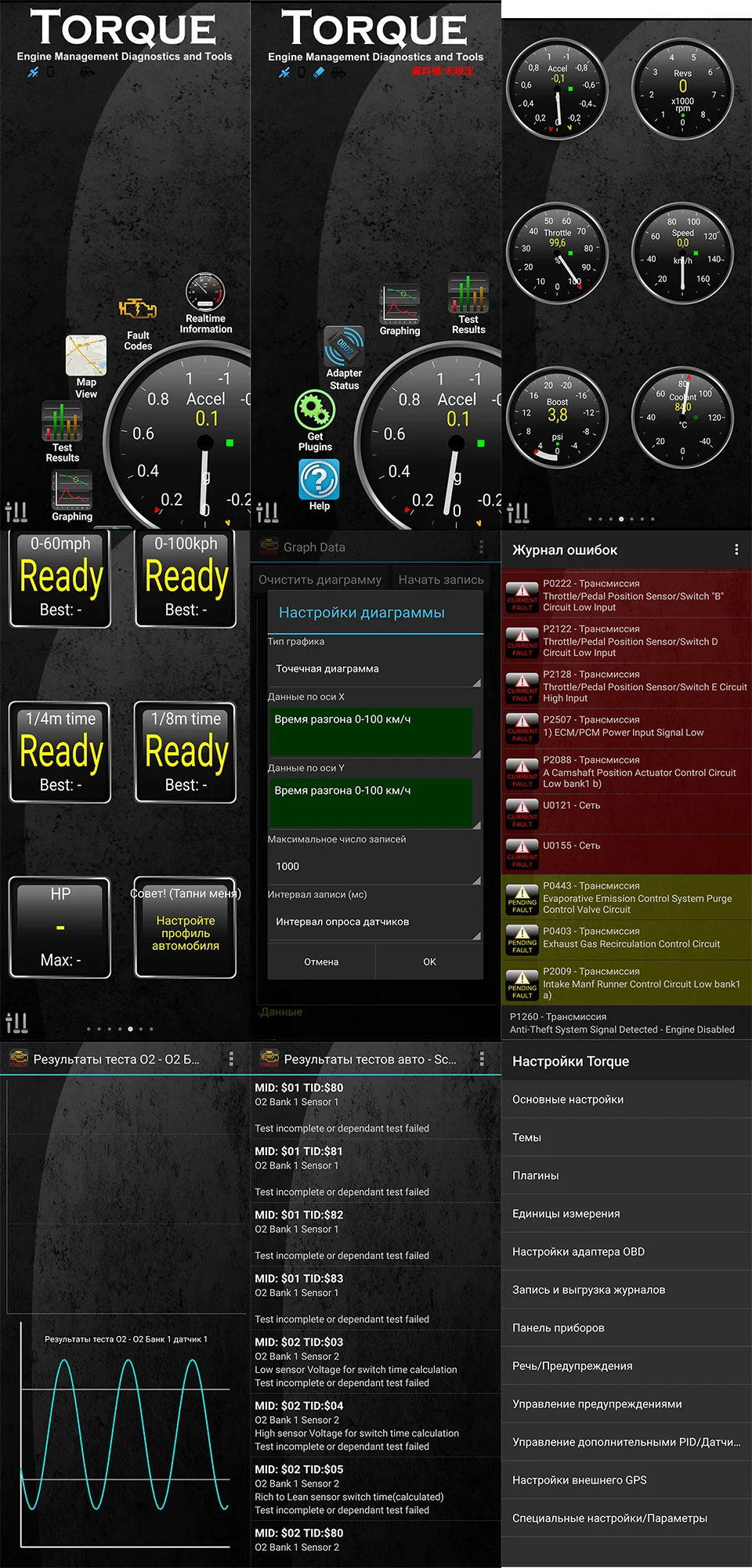
Task: Tap the equalizer icon below the HP widget
Action: (x=16, y=1023)
